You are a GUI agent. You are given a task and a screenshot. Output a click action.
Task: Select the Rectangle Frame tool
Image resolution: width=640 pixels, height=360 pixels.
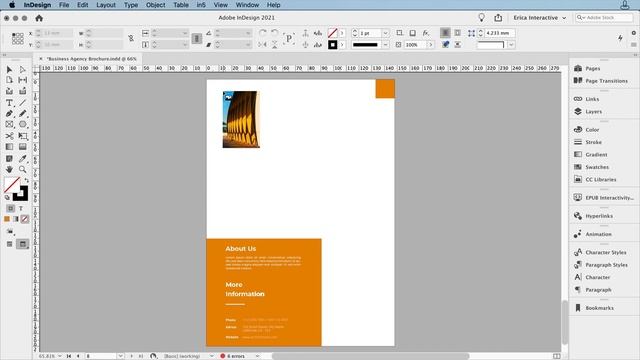(9, 124)
